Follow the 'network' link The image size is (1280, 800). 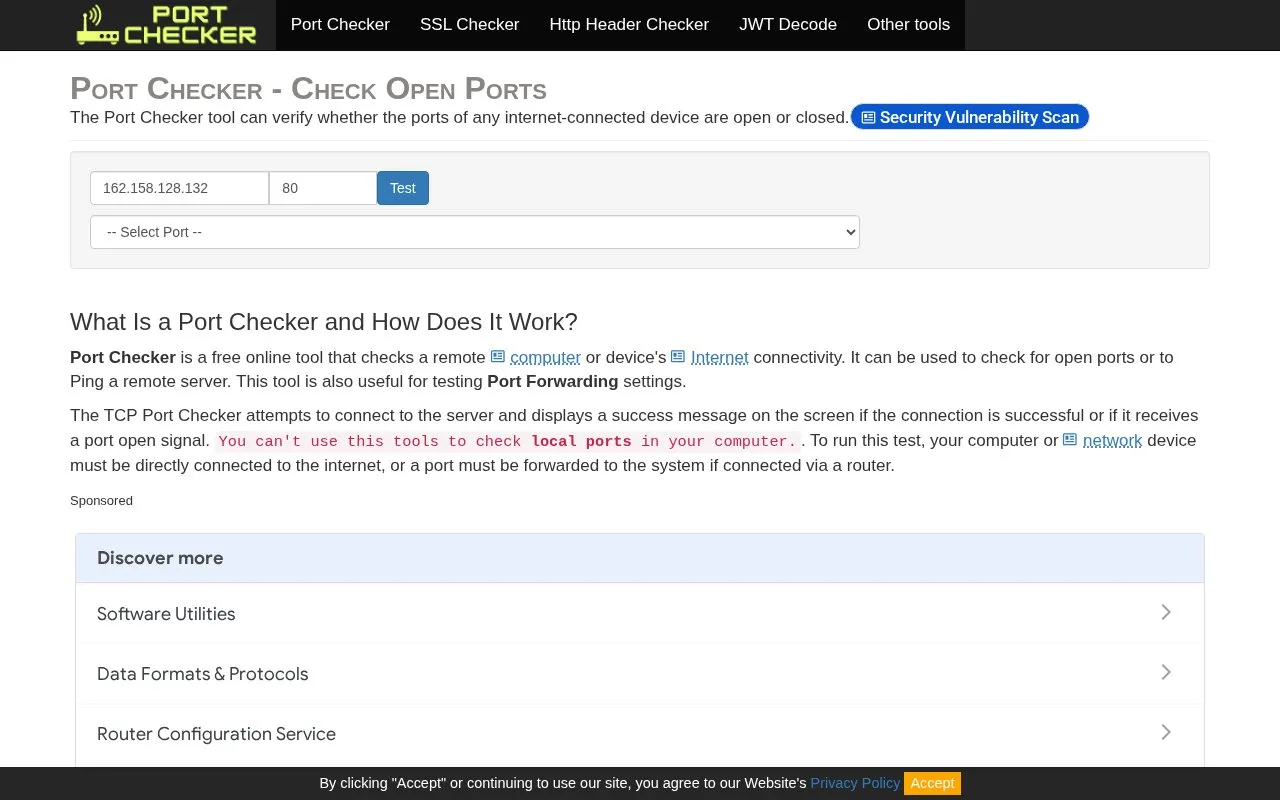pos(1112,441)
